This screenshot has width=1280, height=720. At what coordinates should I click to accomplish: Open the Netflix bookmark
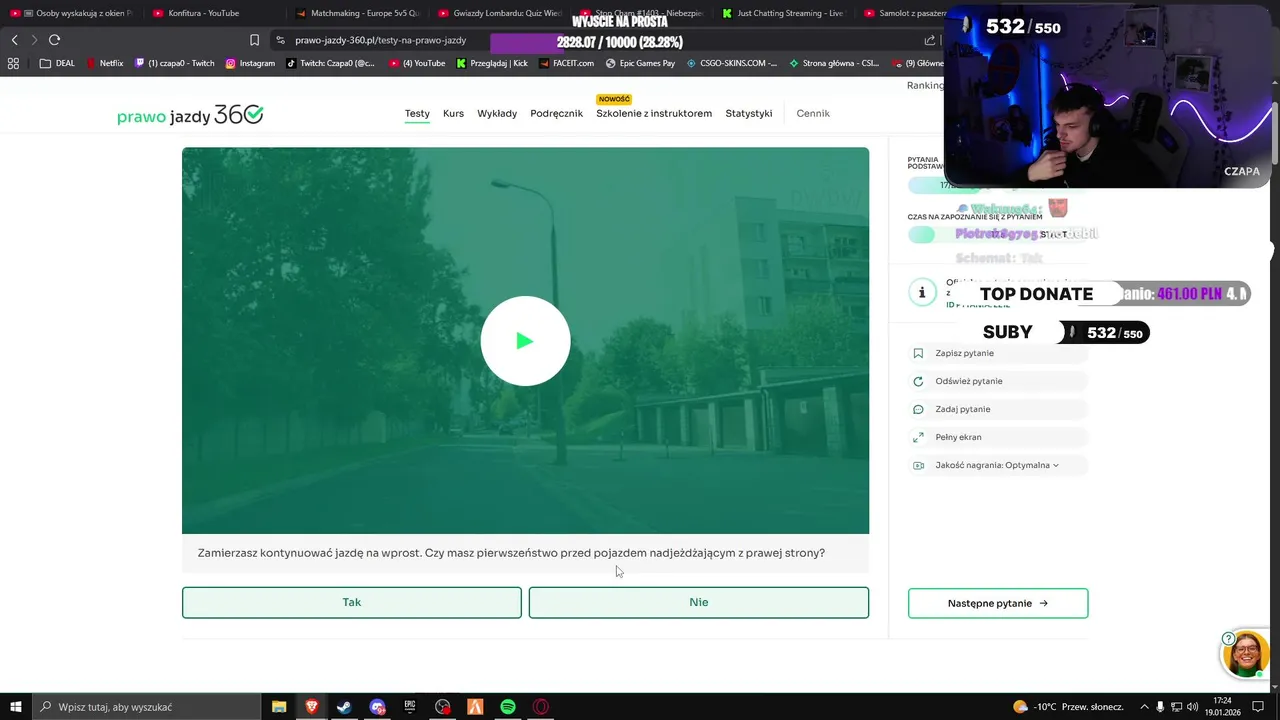[x=104, y=63]
